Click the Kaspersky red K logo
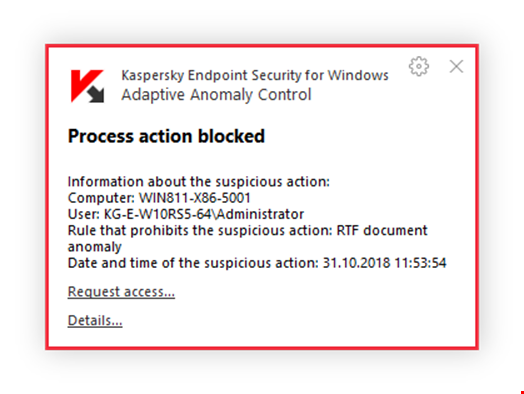This screenshot has width=524, height=394. tap(84, 84)
